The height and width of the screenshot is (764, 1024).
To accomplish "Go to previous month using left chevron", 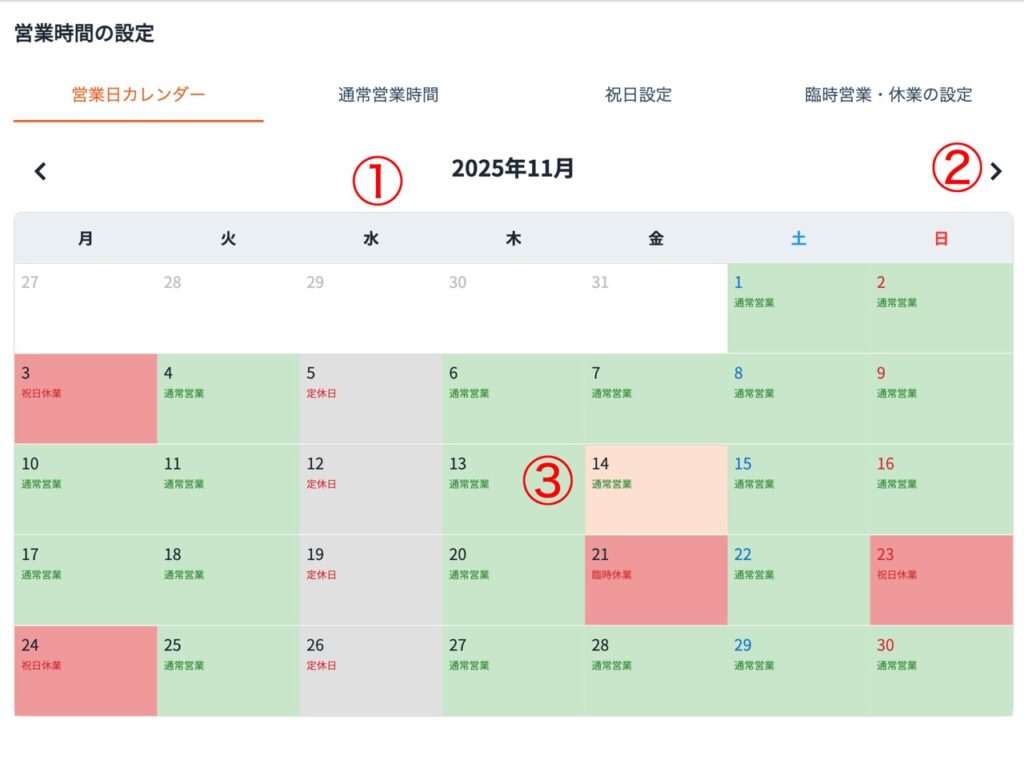I will (x=40, y=171).
